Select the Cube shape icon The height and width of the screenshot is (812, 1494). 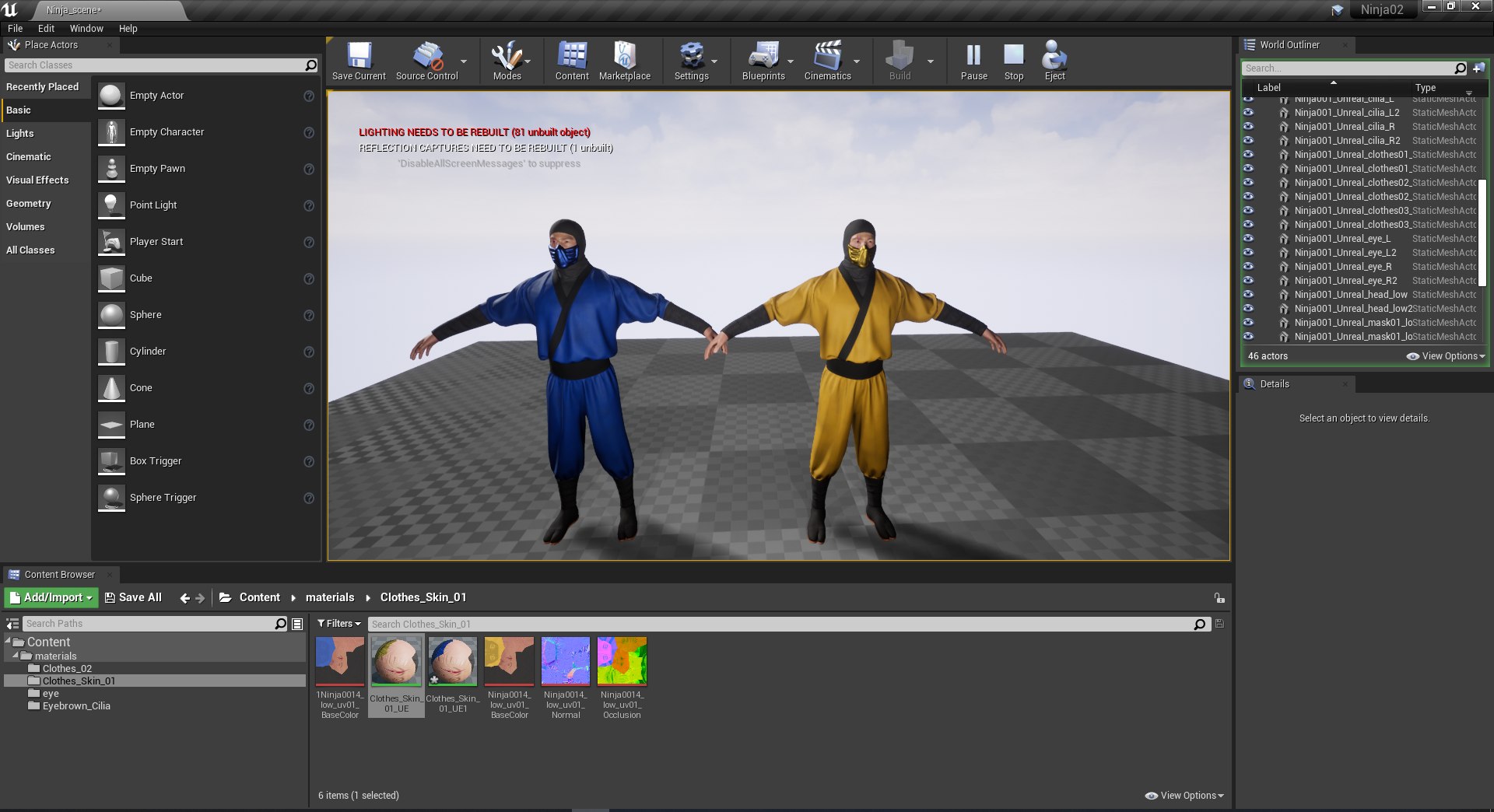tap(111, 278)
